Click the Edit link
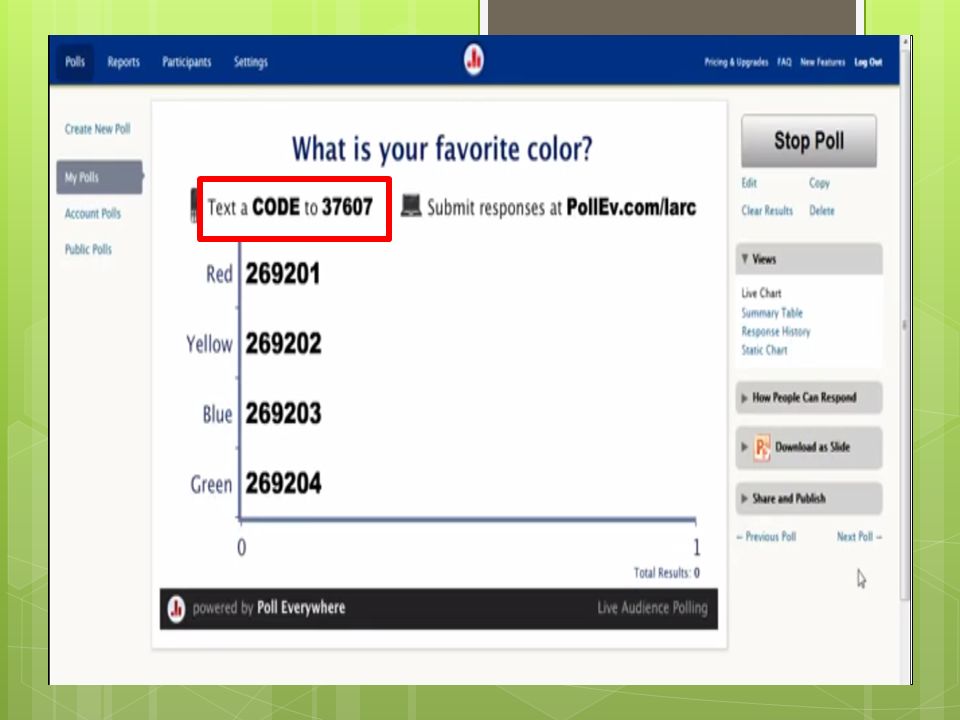The image size is (960, 720). click(x=749, y=183)
